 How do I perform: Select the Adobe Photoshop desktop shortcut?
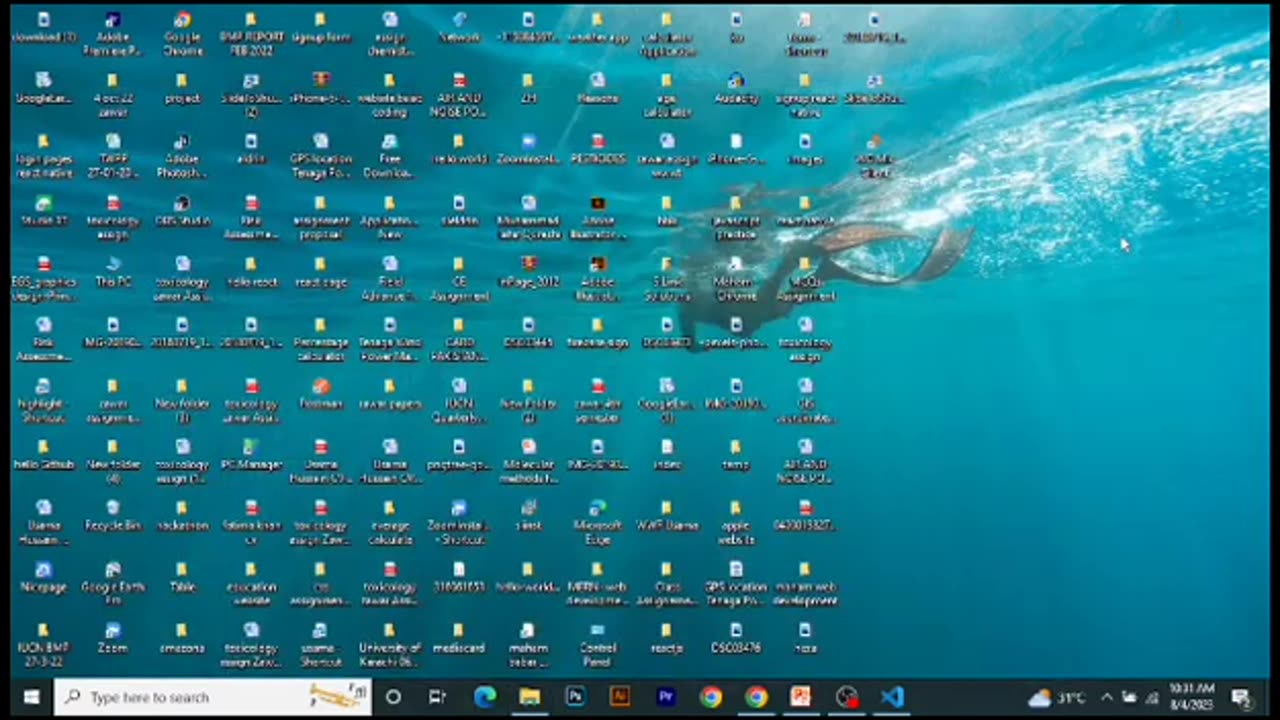182,156
